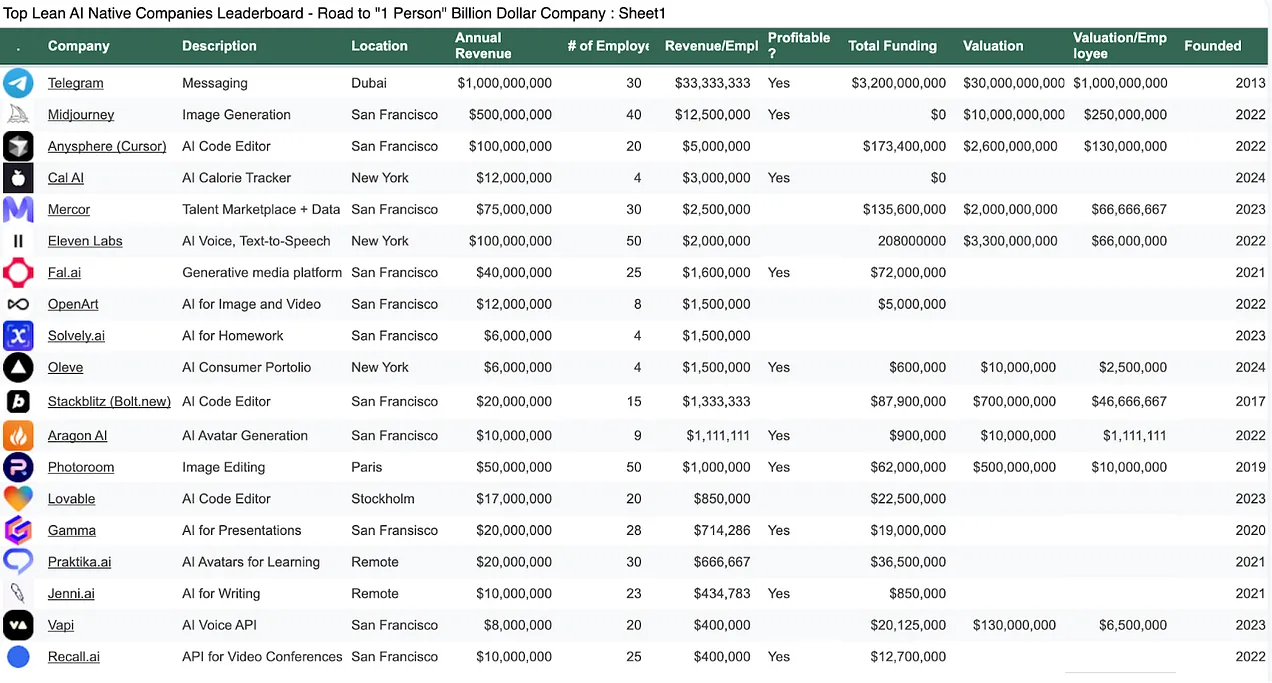Open the Jenni.ai link
This screenshot has height=683, width=1272.
point(71,593)
